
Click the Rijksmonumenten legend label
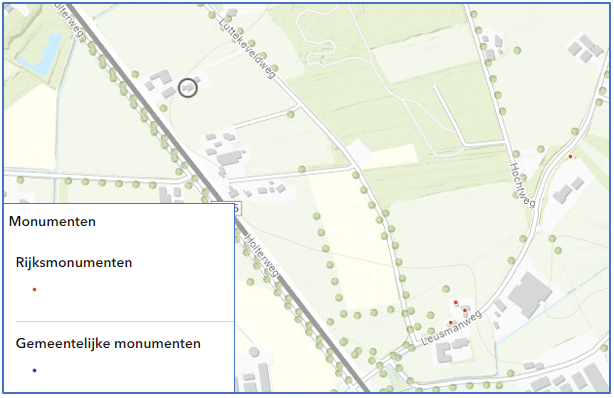[x=74, y=262]
